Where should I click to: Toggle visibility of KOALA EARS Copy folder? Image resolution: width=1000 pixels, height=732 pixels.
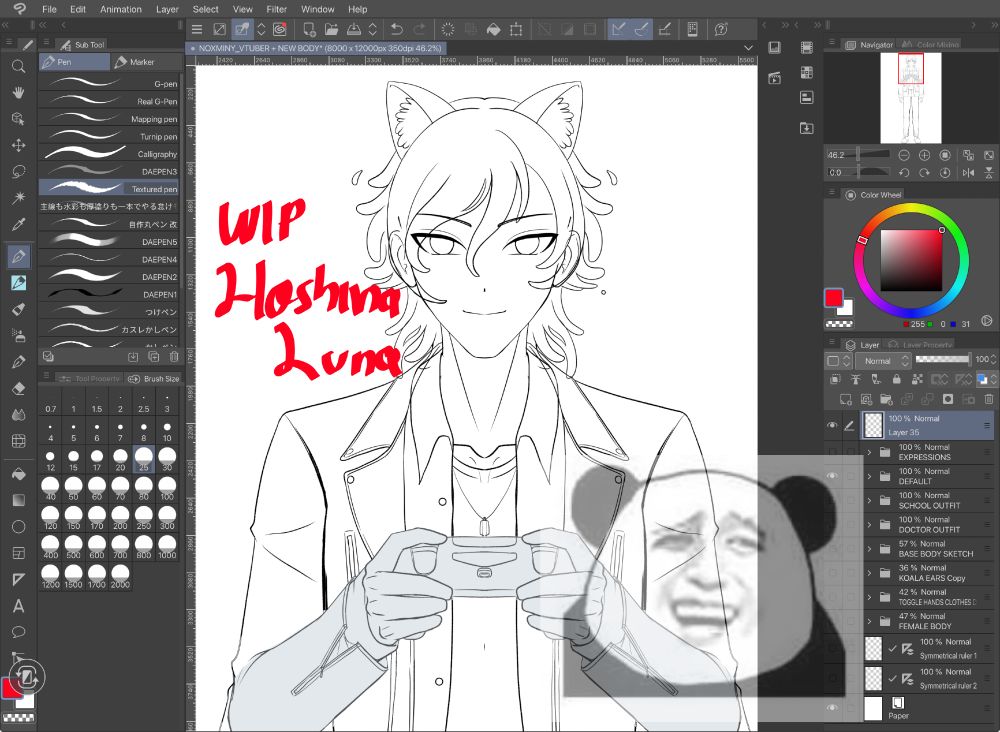[832, 573]
